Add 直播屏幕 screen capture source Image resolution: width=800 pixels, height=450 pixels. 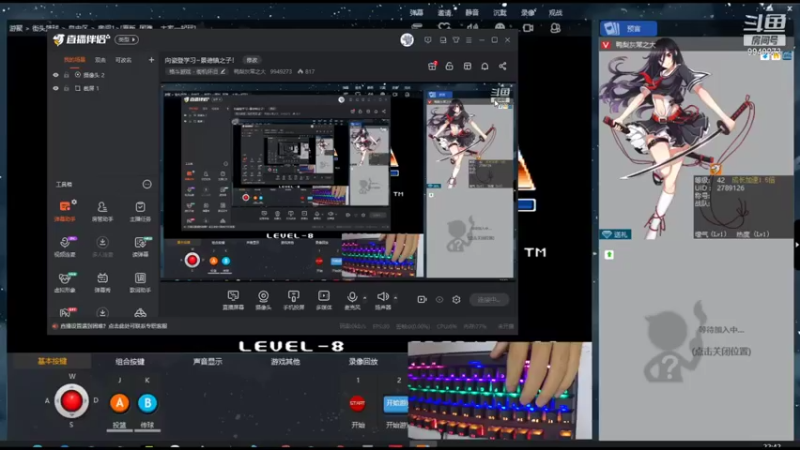(x=233, y=300)
